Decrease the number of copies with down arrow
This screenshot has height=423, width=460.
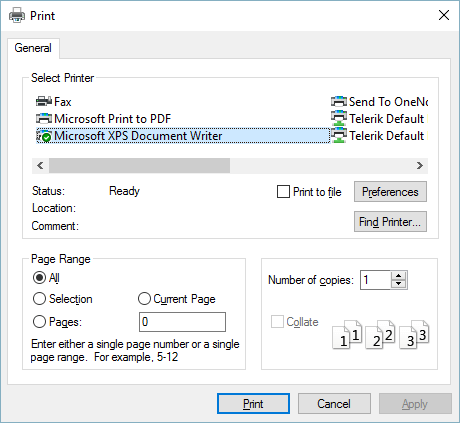coord(398,284)
